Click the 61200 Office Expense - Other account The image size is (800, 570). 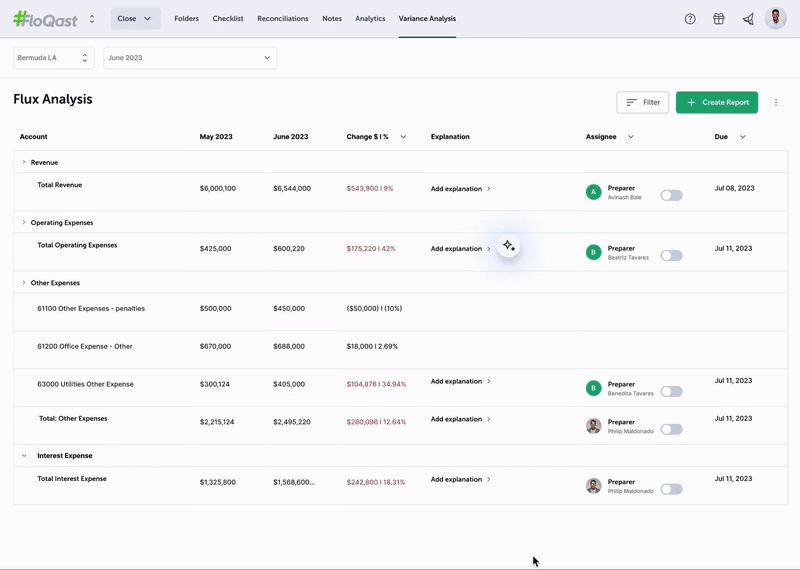(x=85, y=346)
